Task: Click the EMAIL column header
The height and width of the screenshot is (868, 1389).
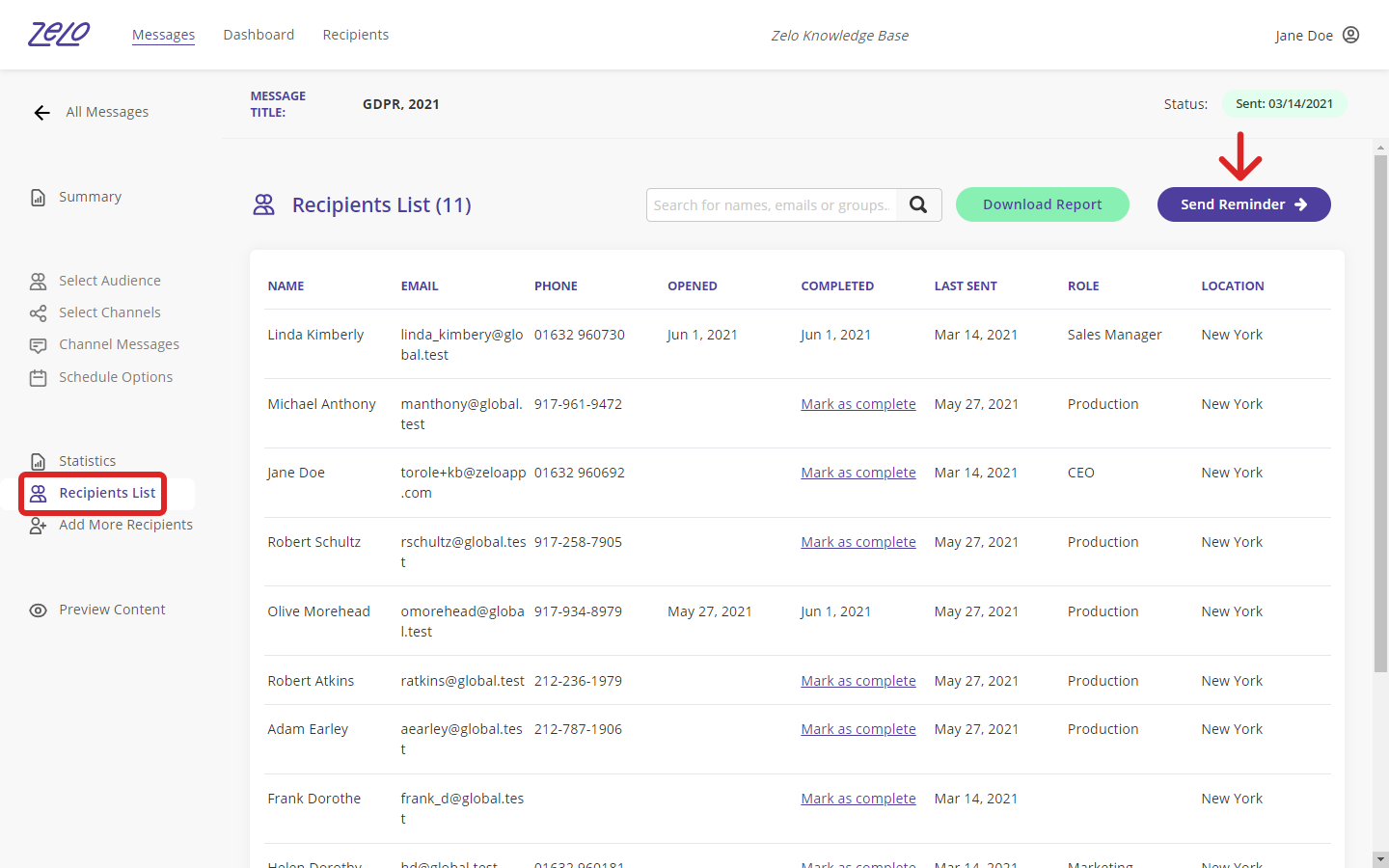Action: click(420, 286)
